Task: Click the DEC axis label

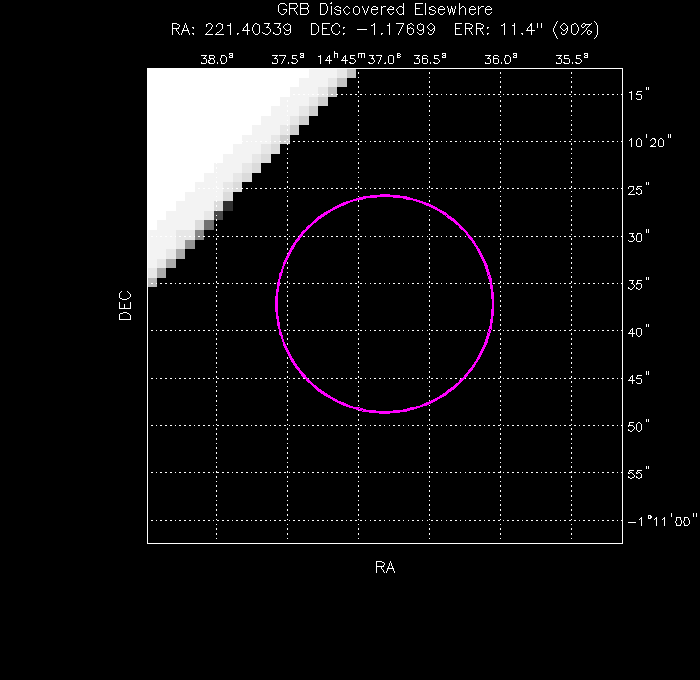Action: tap(125, 305)
